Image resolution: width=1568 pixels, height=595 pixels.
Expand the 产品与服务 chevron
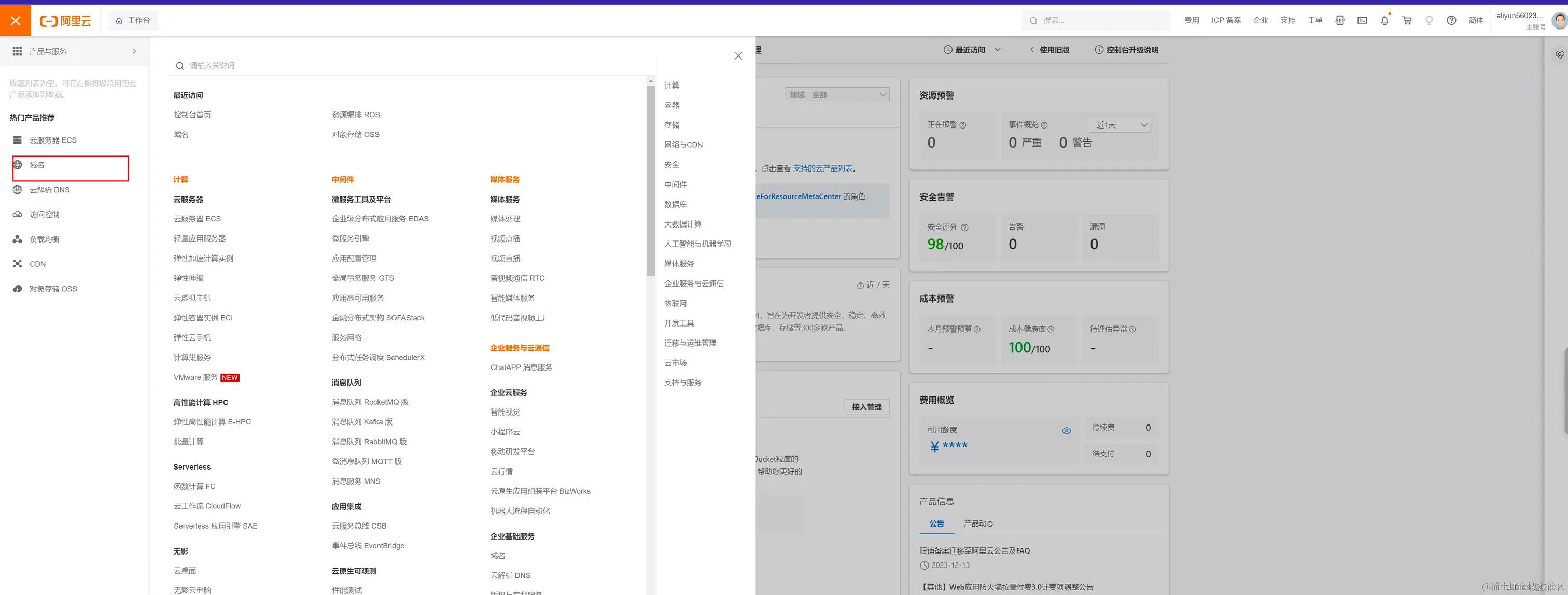click(134, 51)
